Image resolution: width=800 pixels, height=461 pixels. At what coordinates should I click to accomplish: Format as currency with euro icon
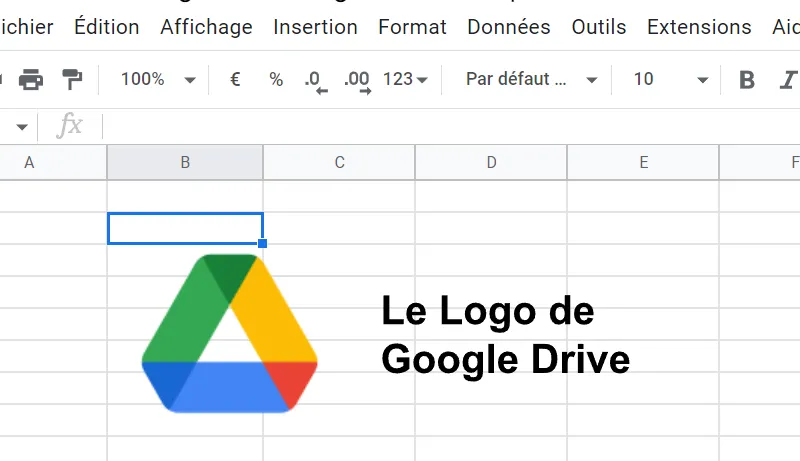pyautogui.click(x=235, y=79)
